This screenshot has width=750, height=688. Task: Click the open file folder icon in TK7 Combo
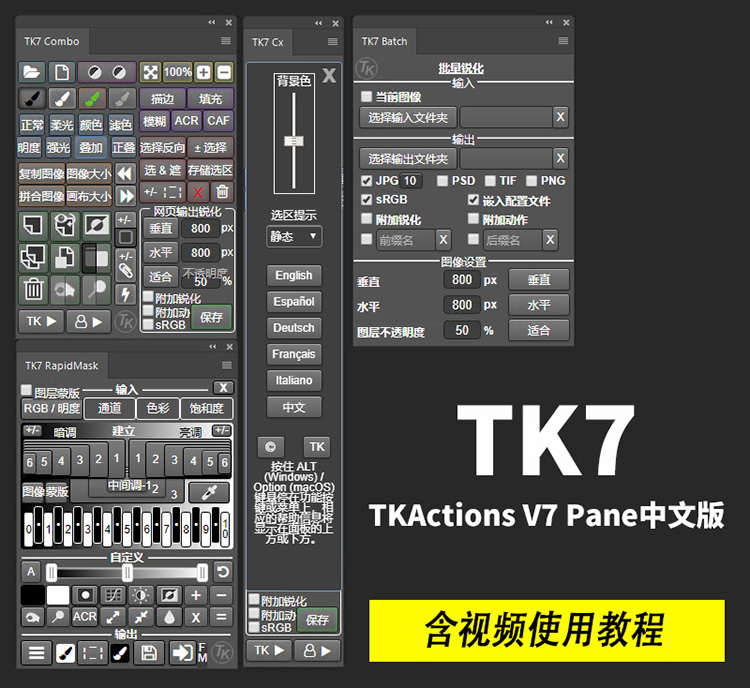point(32,73)
